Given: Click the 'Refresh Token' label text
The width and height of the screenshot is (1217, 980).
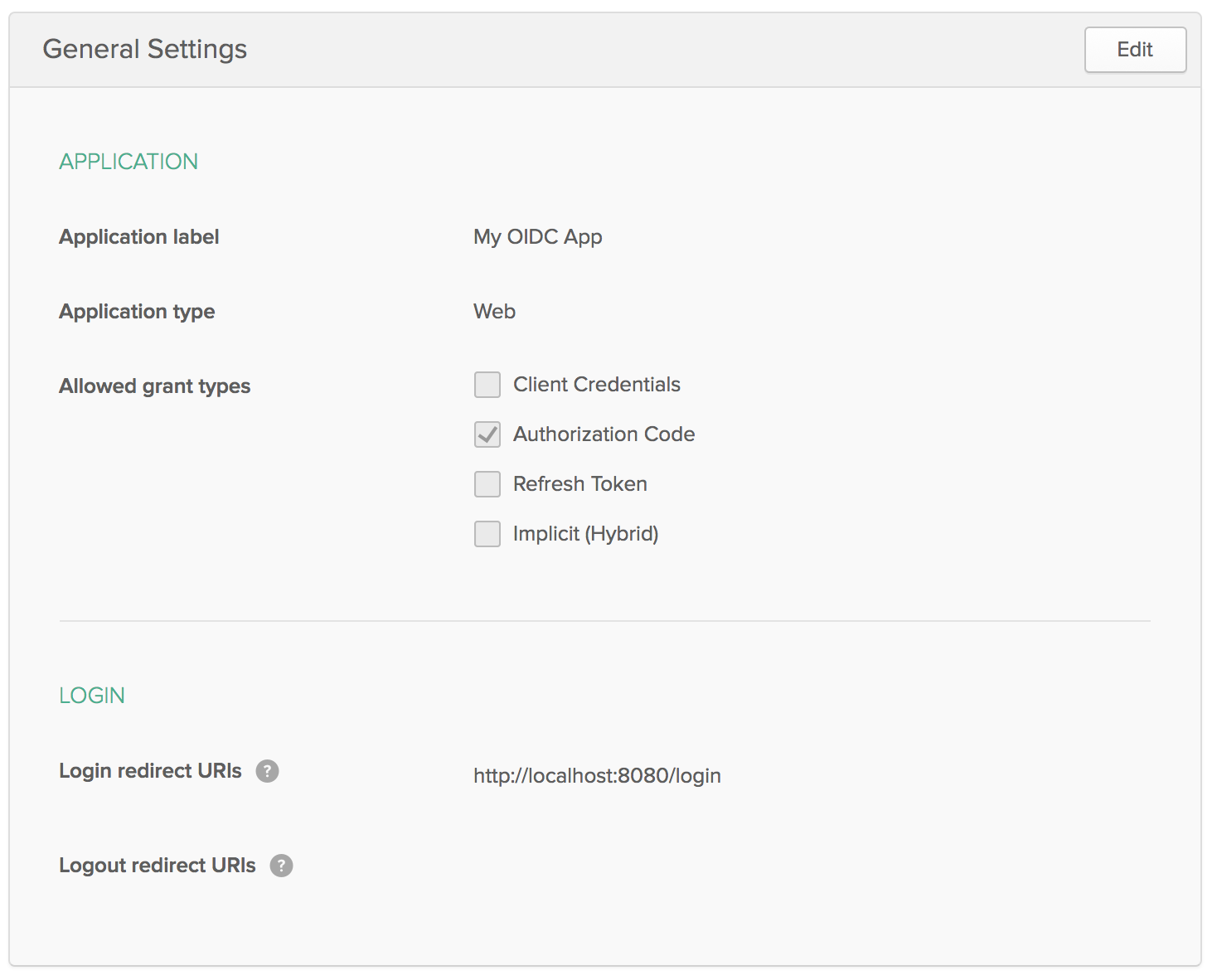Looking at the screenshot, I should [x=579, y=484].
